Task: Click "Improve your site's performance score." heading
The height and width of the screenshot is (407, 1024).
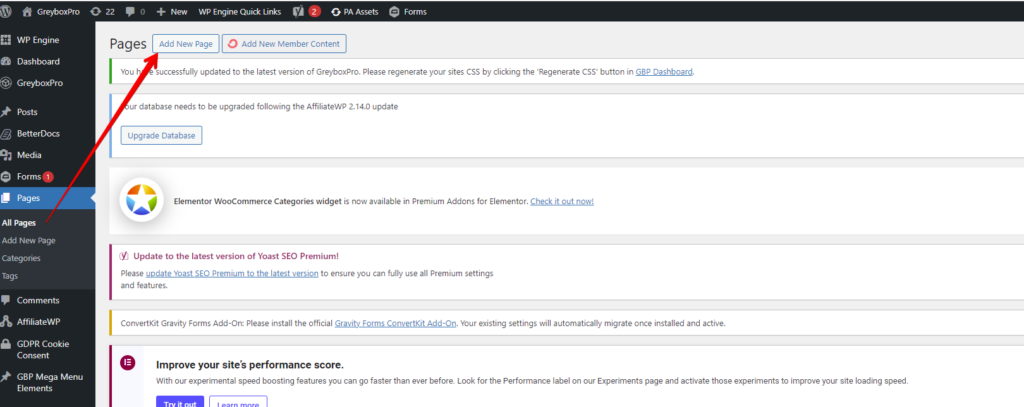Action: (x=249, y=365)
